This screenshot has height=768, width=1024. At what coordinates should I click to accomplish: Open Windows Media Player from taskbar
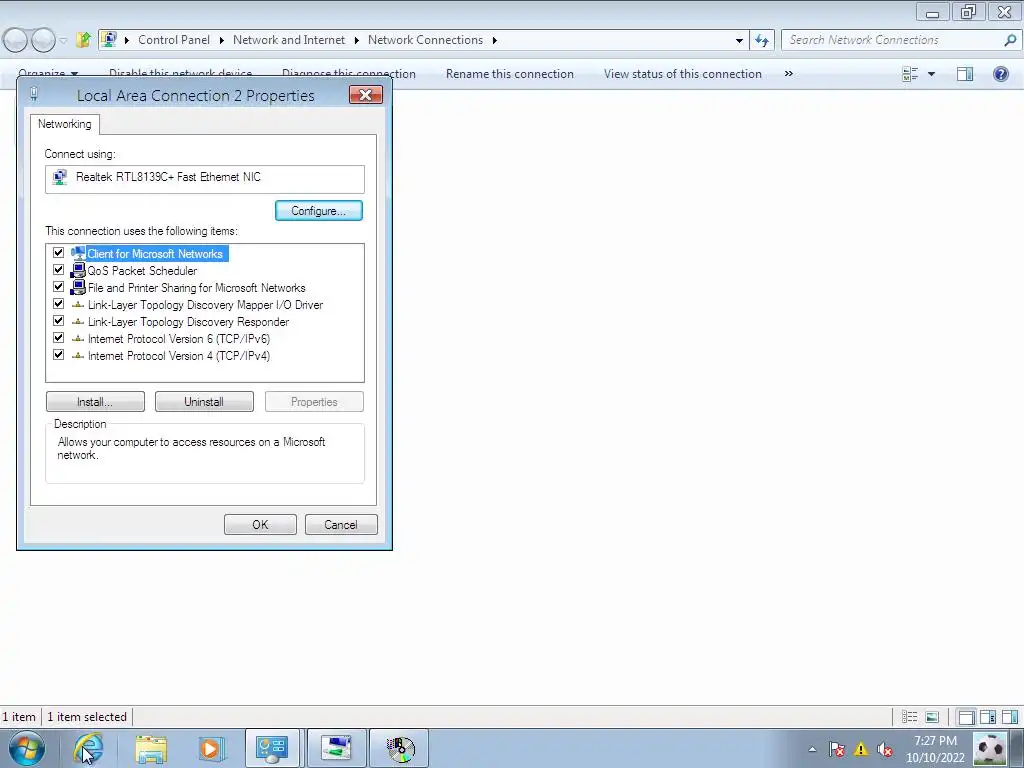pos(211,748)
